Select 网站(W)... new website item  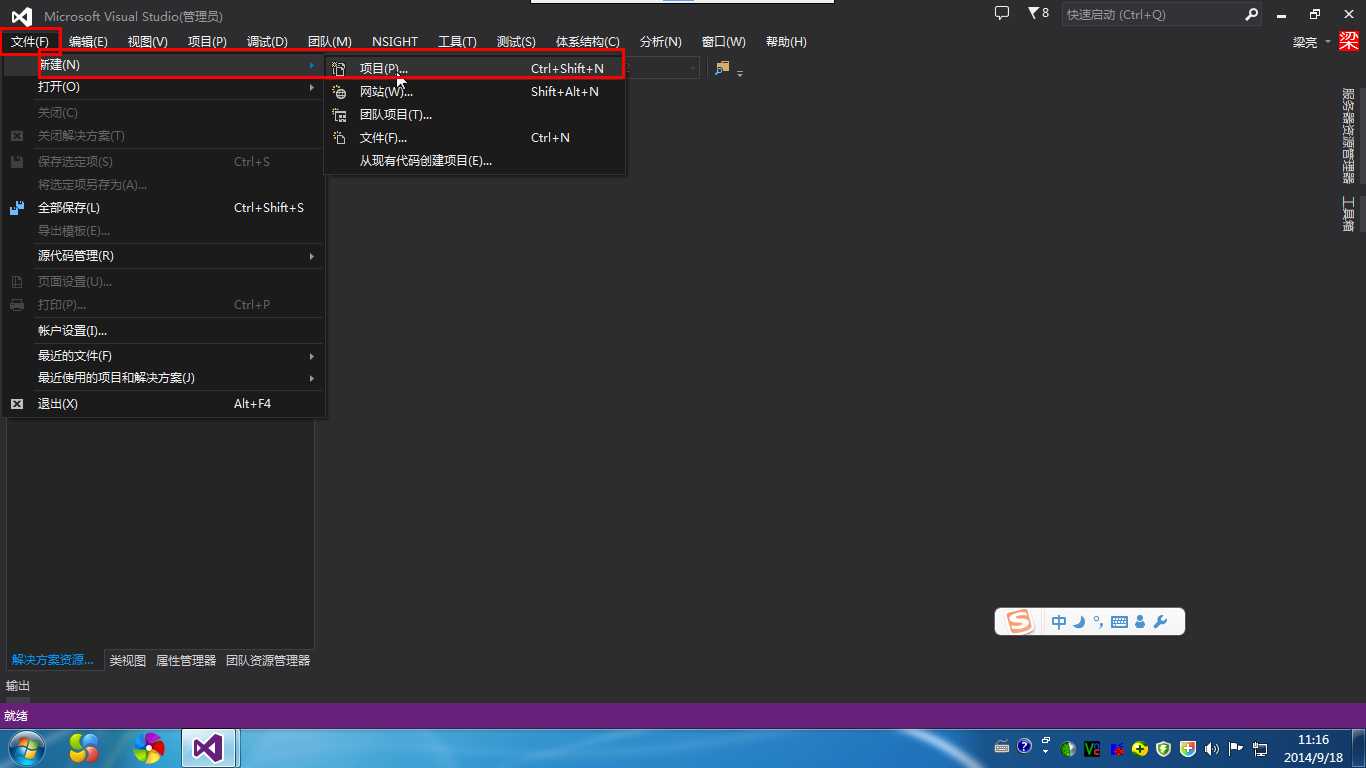(475, 92)
